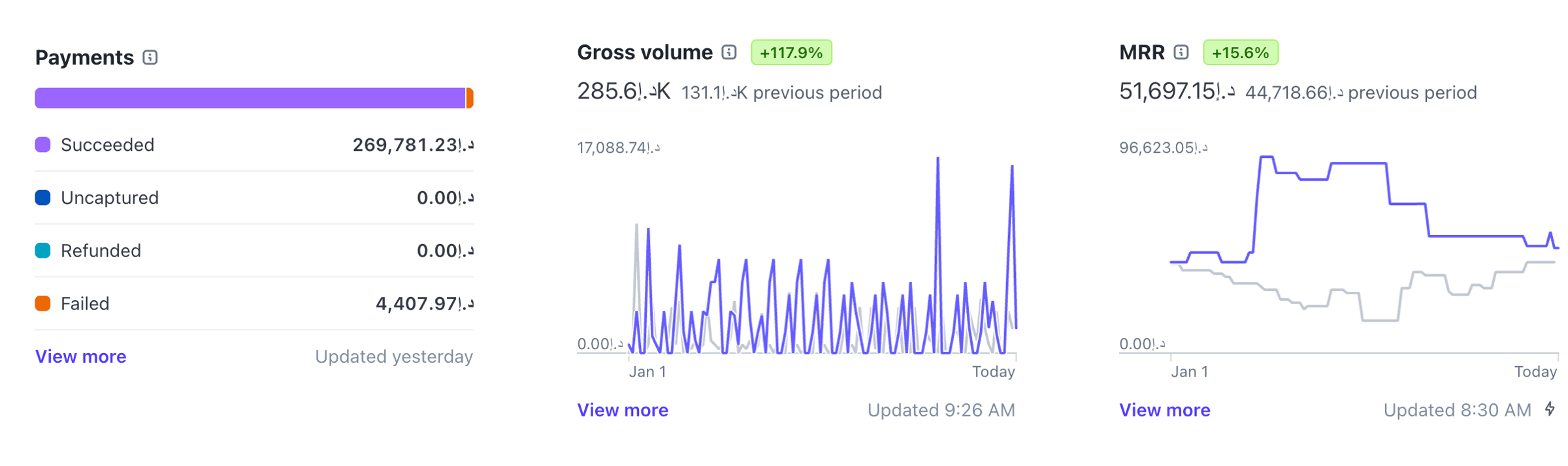Image resolution: width=1568 pixels, height=466 pixels.
Task: Click the MRR info icon
Action: (x=1181, y=52)
